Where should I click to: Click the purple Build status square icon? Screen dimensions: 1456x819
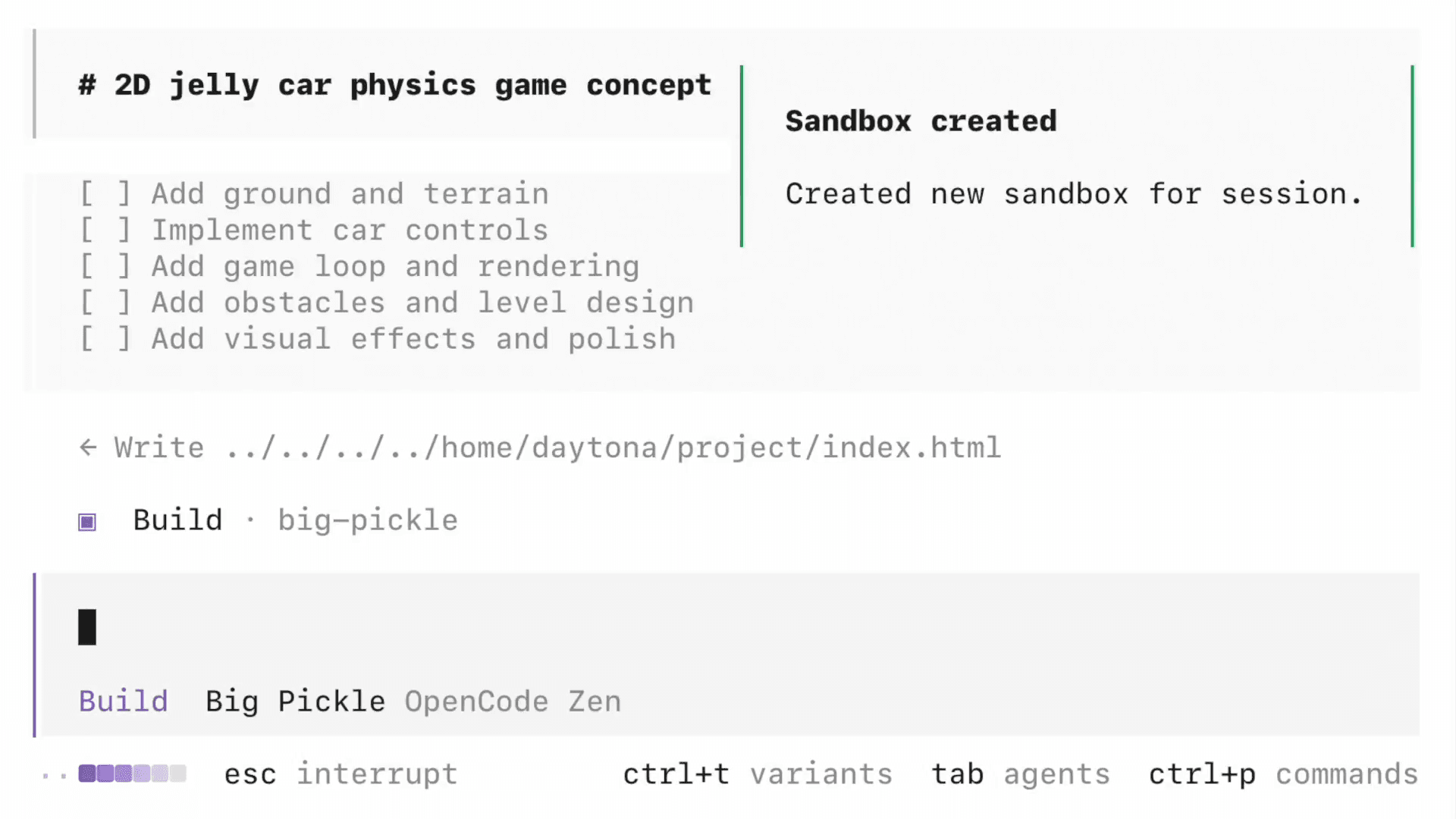pos(86,520)
